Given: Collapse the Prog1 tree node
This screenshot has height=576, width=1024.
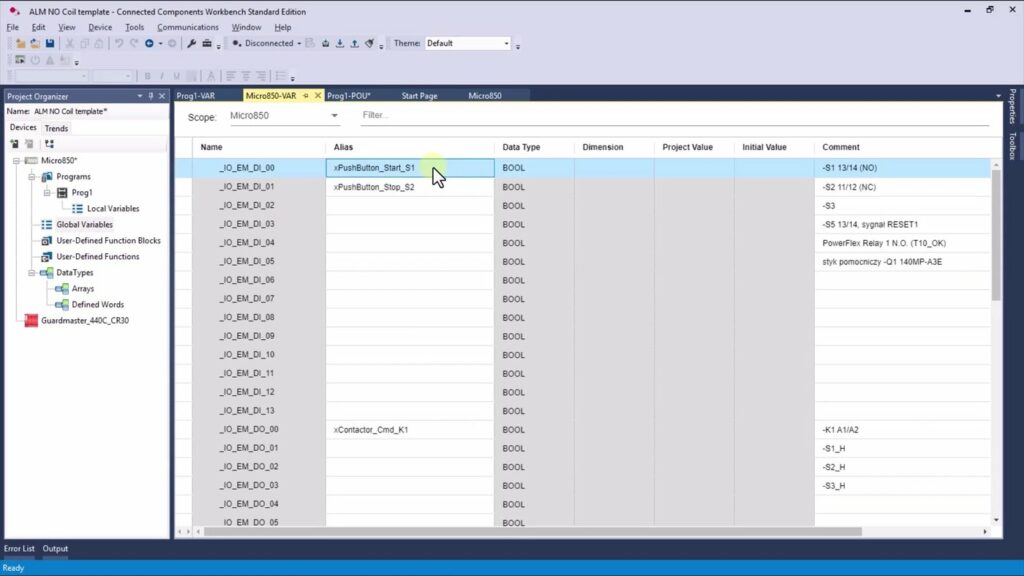Looking at the screenshot, I should [x=47, y=193].
